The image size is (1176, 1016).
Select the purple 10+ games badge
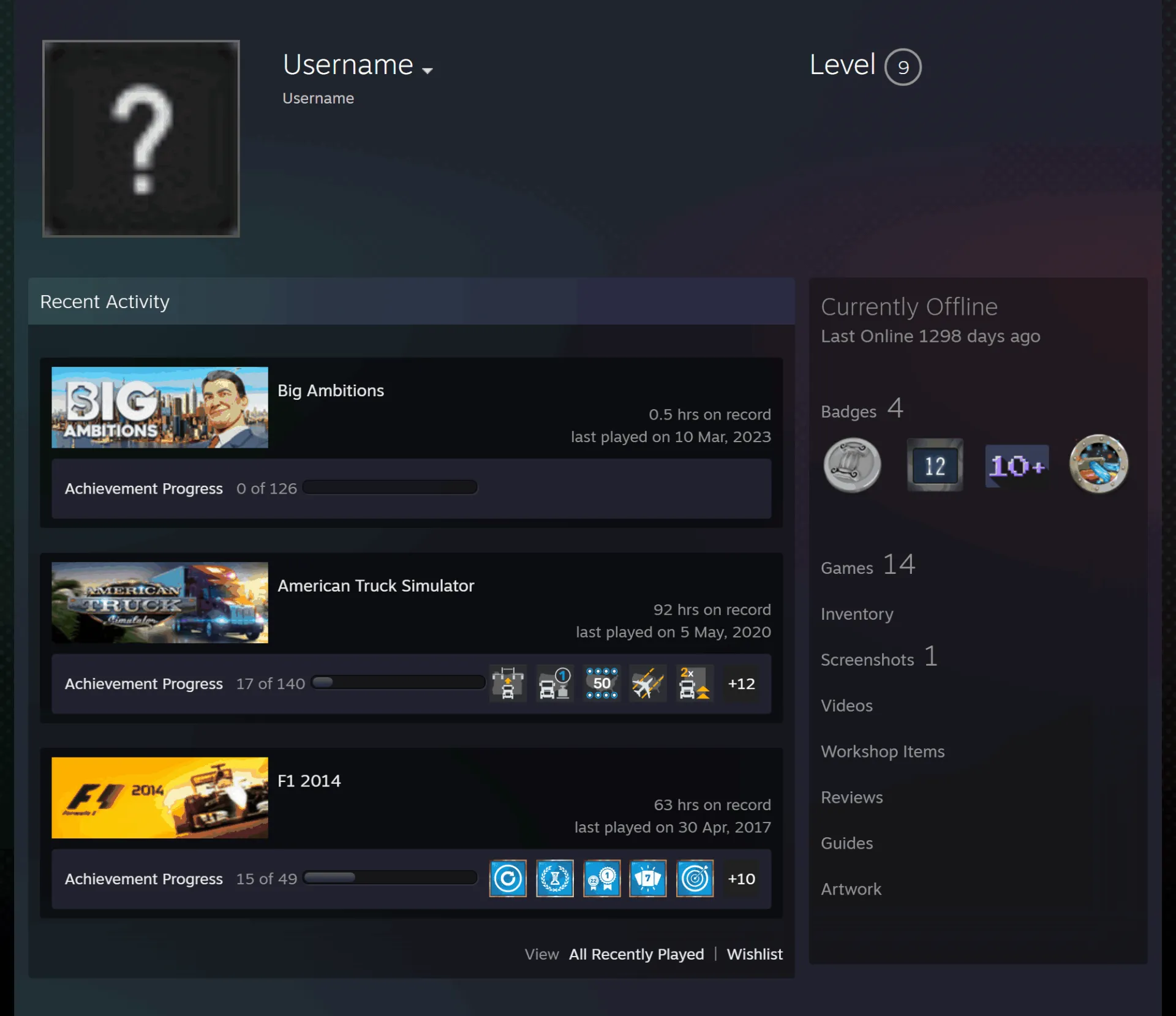1017,466
